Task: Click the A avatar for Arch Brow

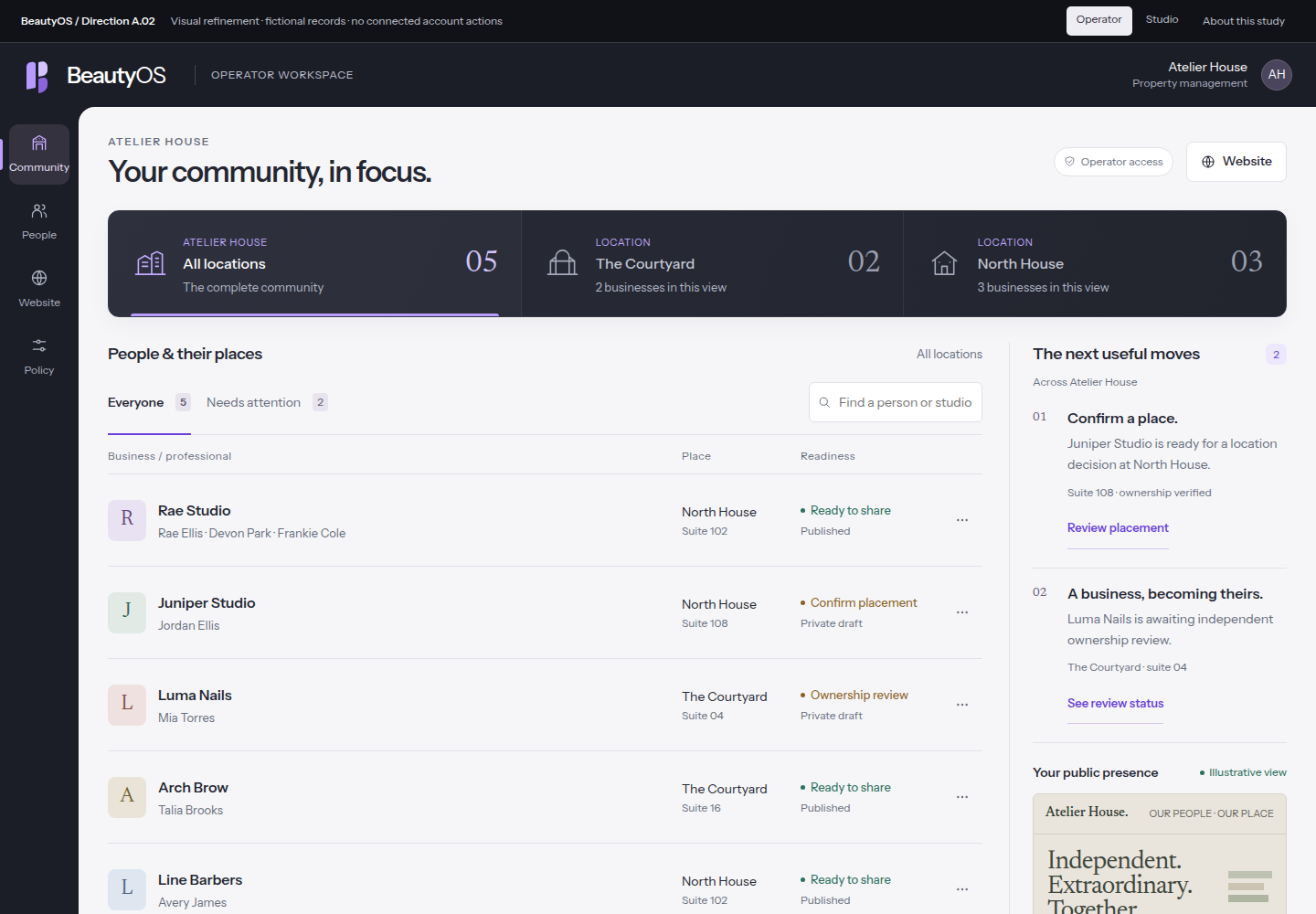Action: click(127, 797)
